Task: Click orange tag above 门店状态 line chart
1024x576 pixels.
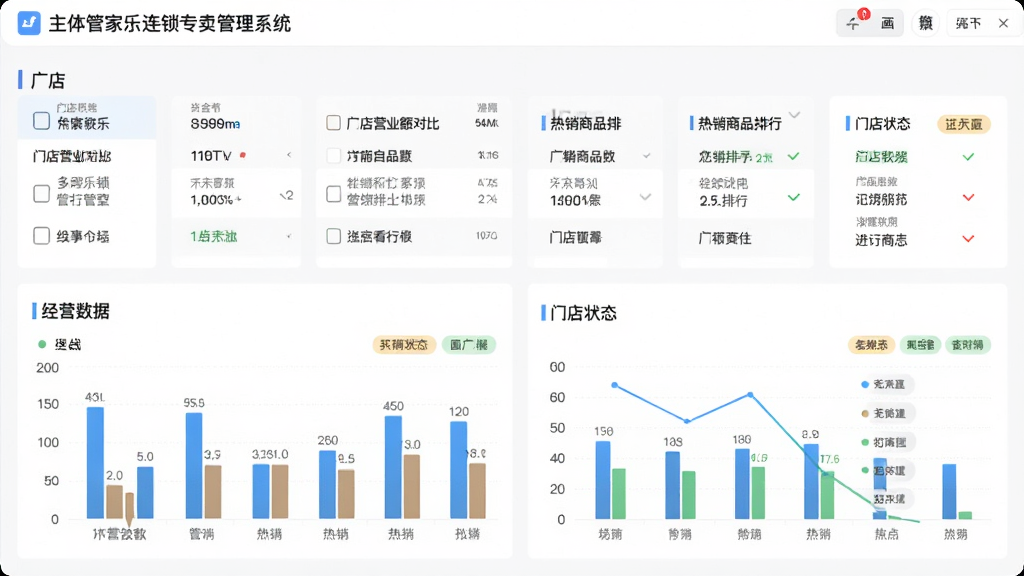Action: coord(871,345)
